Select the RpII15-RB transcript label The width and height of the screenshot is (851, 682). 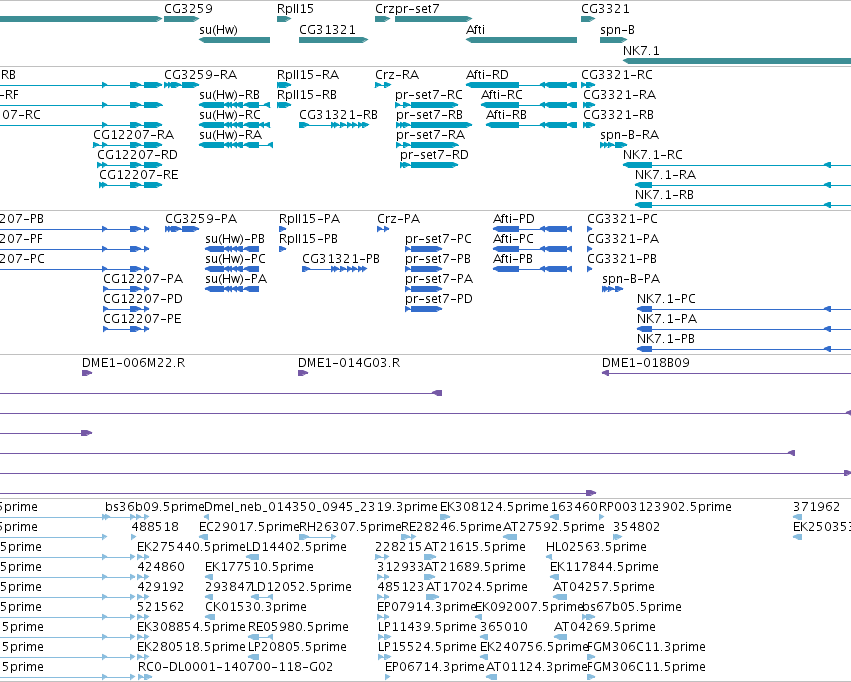coord(307,95)
